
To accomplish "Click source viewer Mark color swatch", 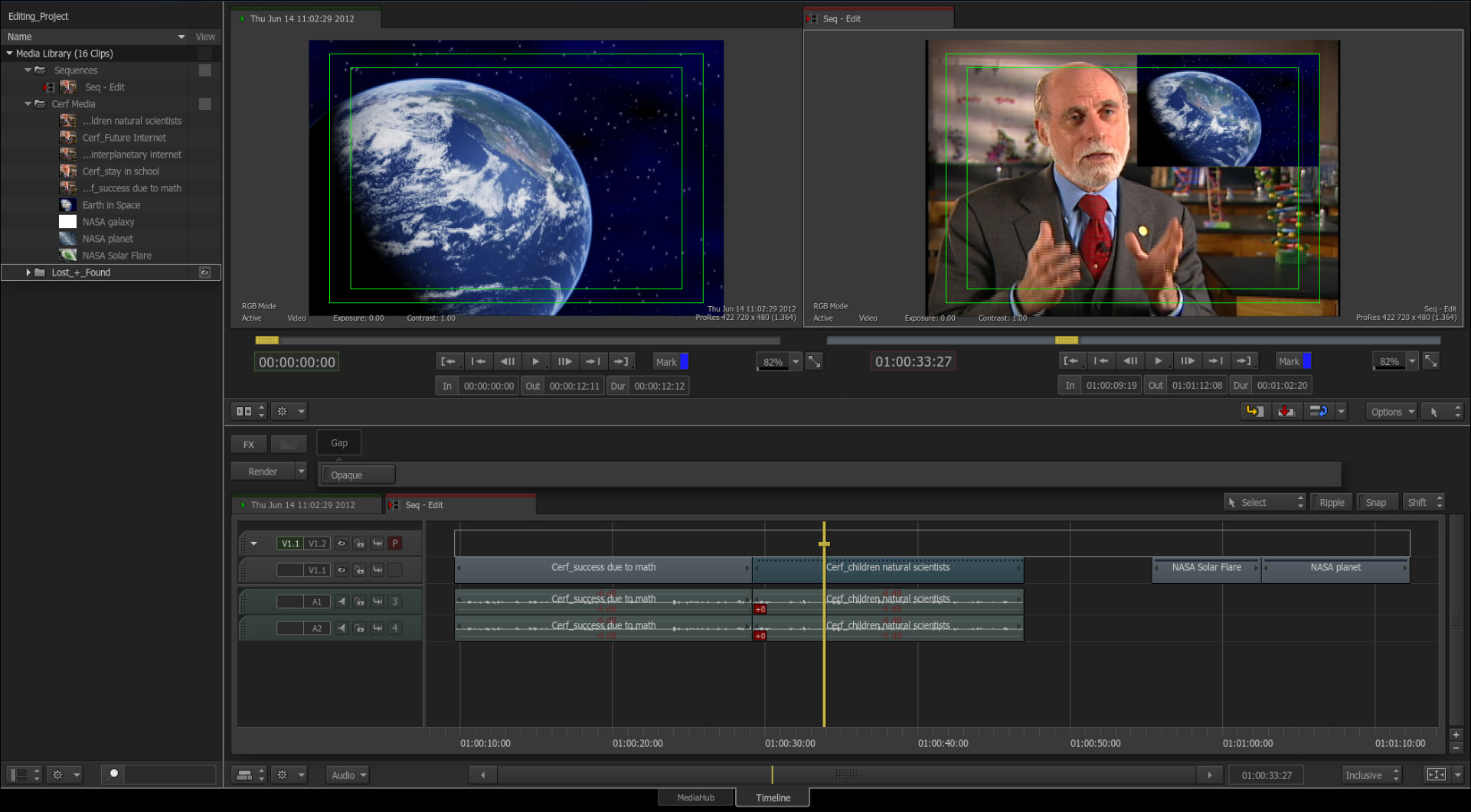I will tap(685, 361).
